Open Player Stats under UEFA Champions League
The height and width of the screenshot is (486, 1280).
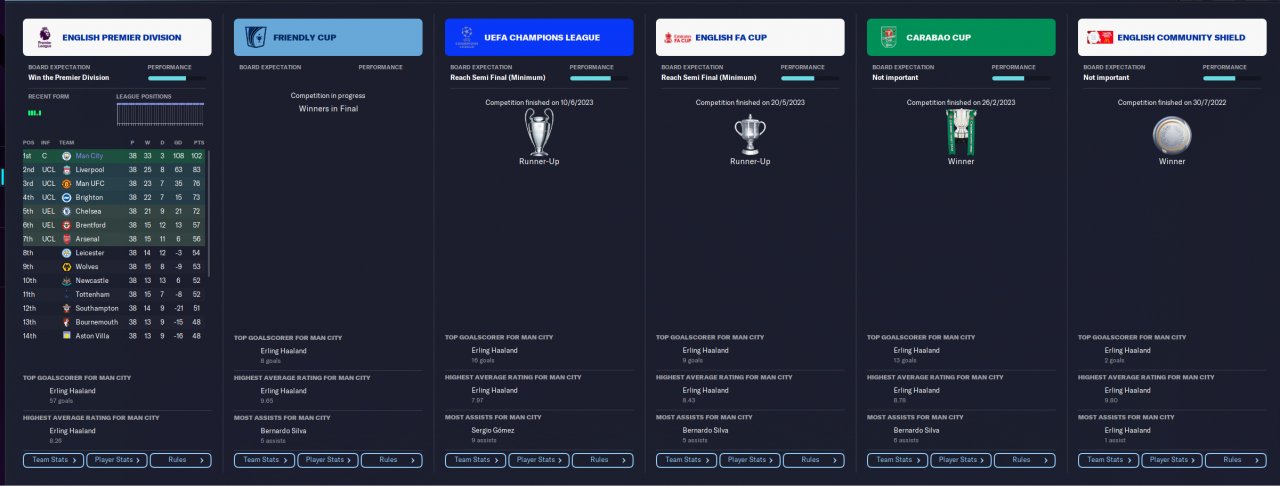point(538,460)
